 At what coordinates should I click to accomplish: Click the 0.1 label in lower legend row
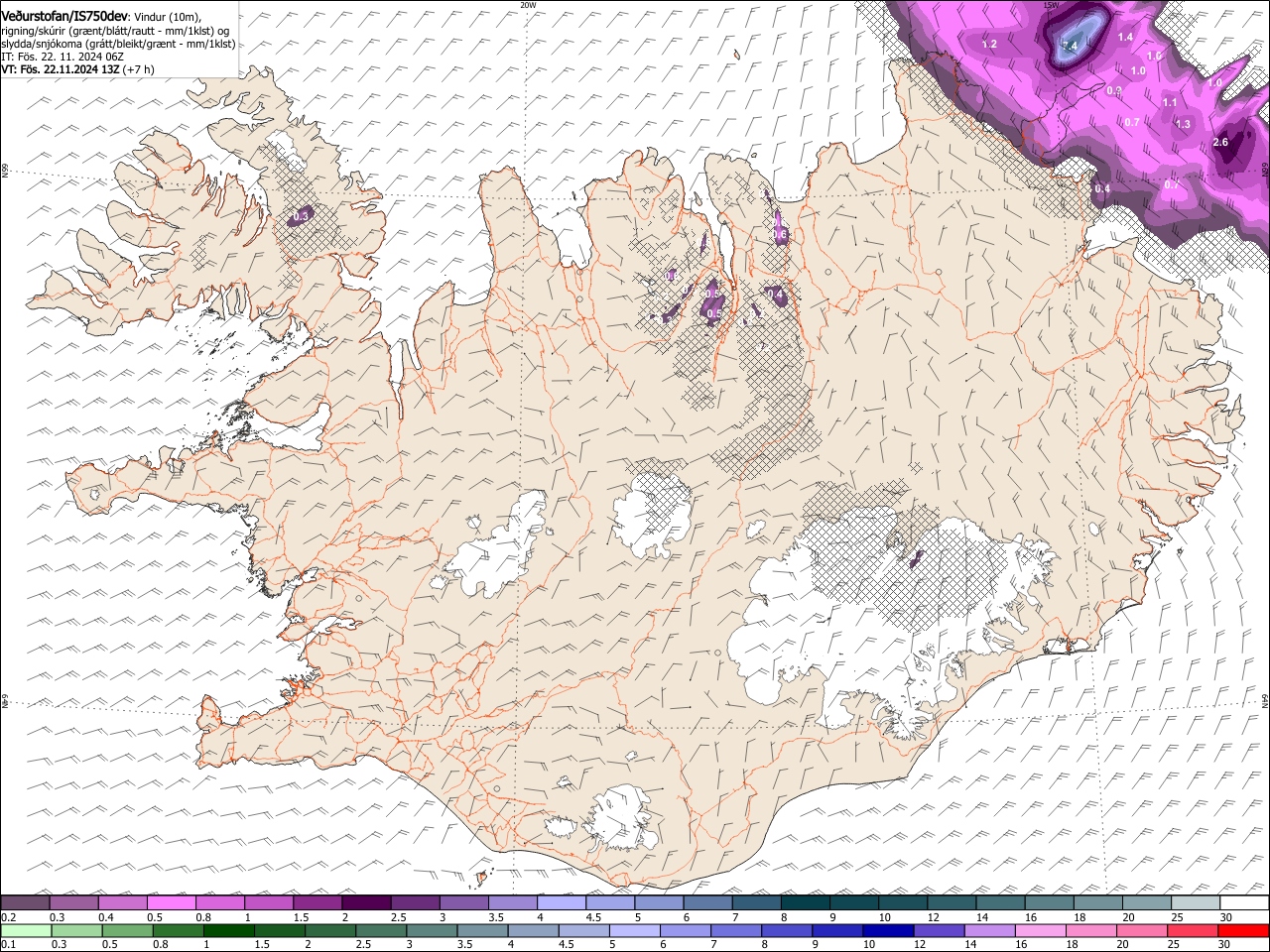click(x=8, y=944)
